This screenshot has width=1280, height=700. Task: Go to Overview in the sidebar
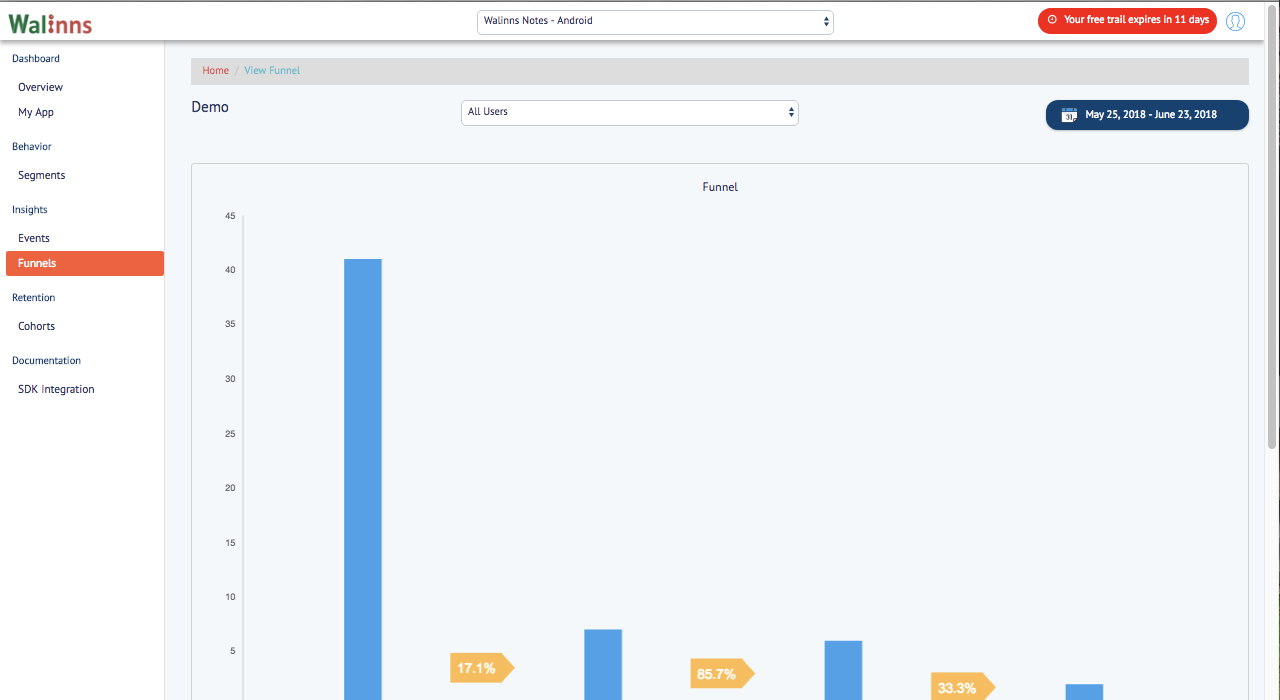click(x=40, y=87)
